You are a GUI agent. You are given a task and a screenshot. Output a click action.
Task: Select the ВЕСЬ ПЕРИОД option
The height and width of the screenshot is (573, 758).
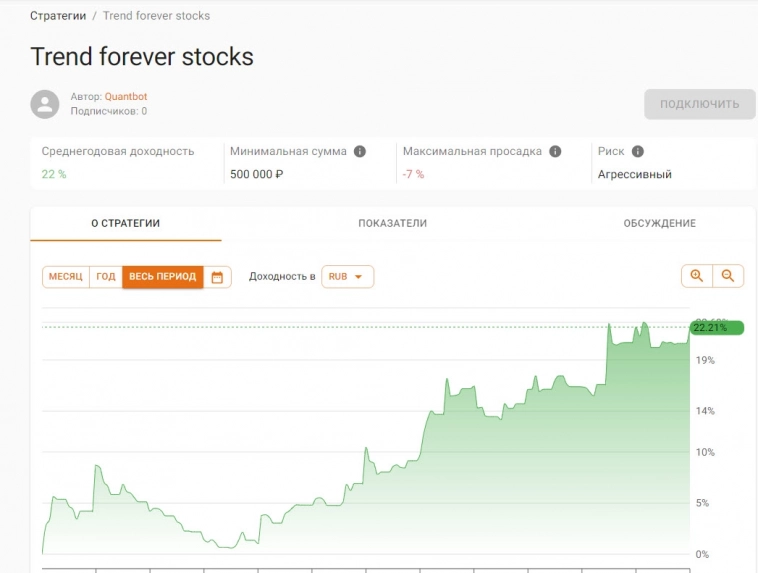[162, 277]
